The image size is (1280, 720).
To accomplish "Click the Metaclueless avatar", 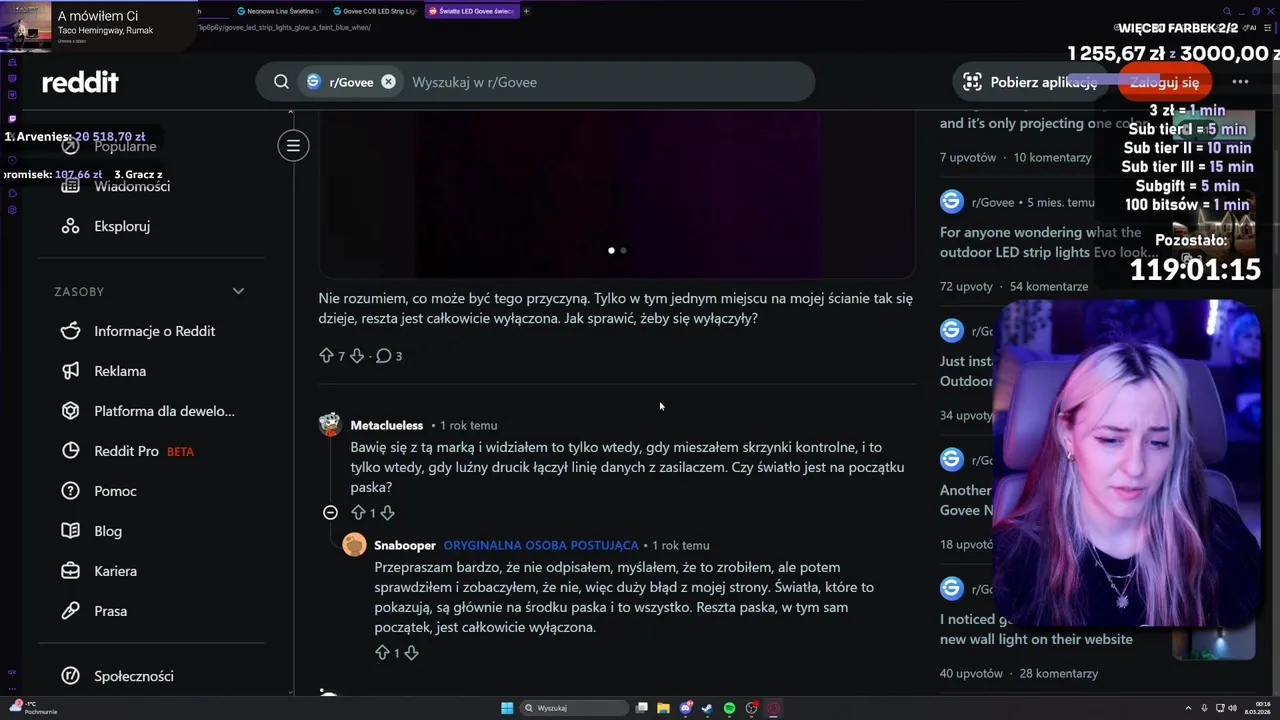I will click(x=330, y=425).
